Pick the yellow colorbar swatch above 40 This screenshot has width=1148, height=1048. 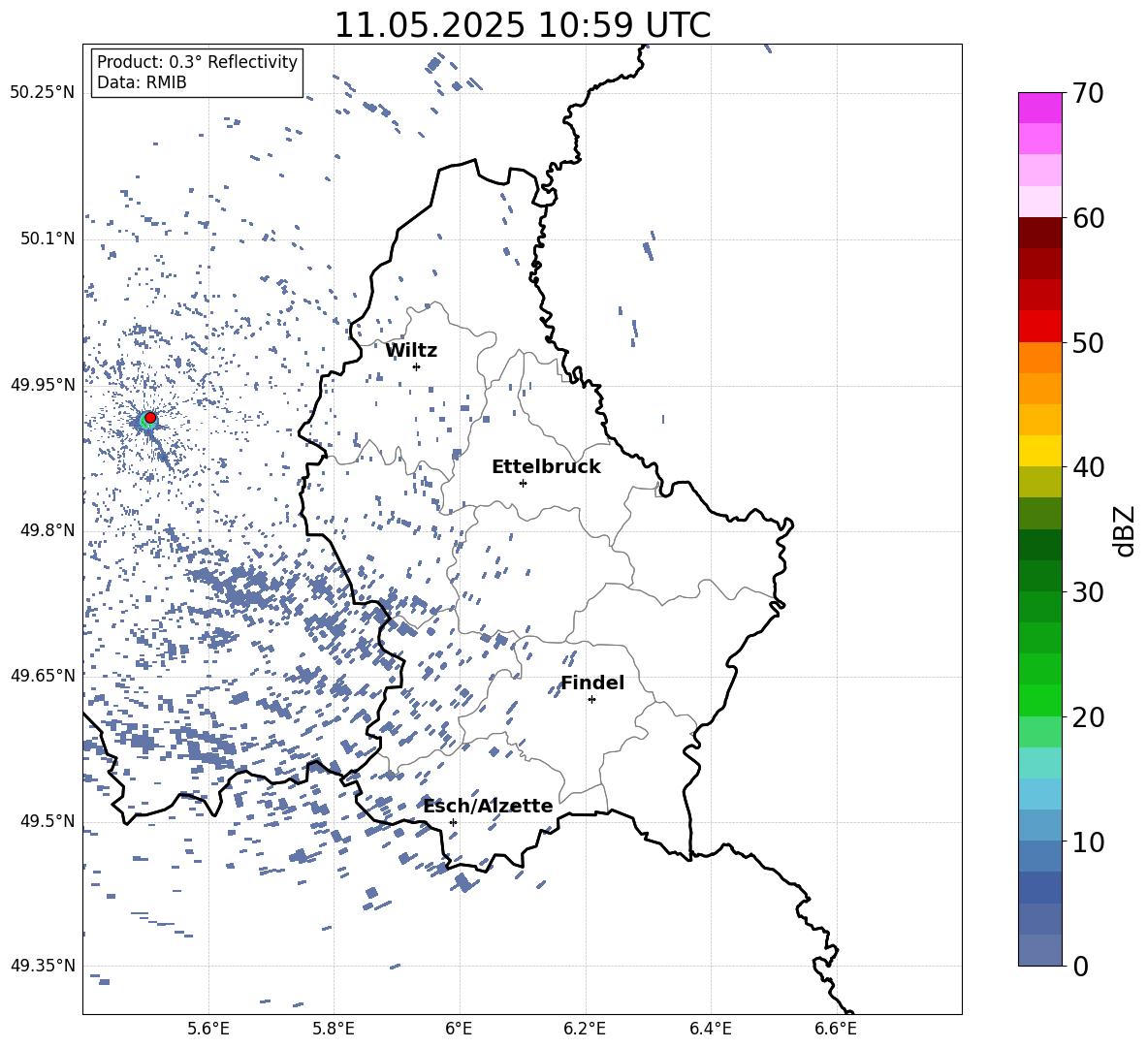1039,451
